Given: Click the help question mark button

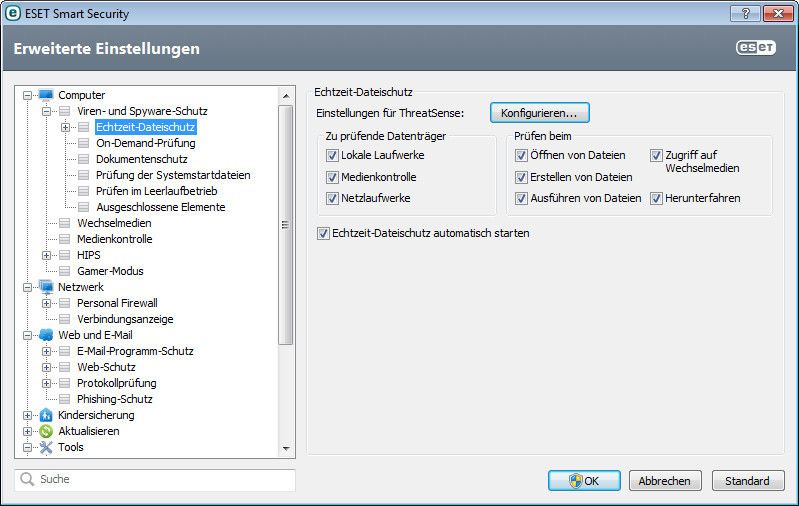Looking at the screenshot, I should [x=745, y=13].
